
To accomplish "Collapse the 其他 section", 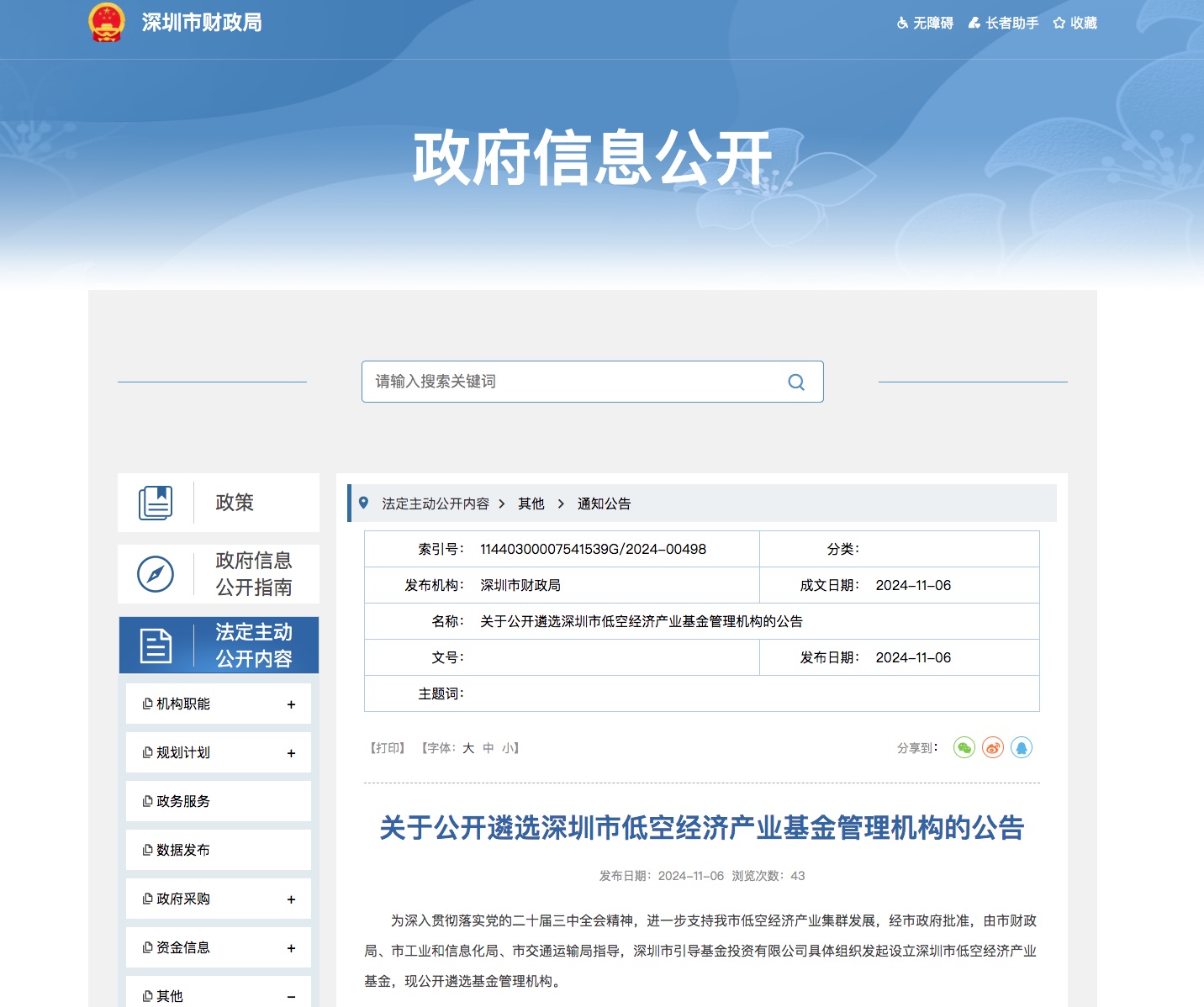I will coord(291,997).
